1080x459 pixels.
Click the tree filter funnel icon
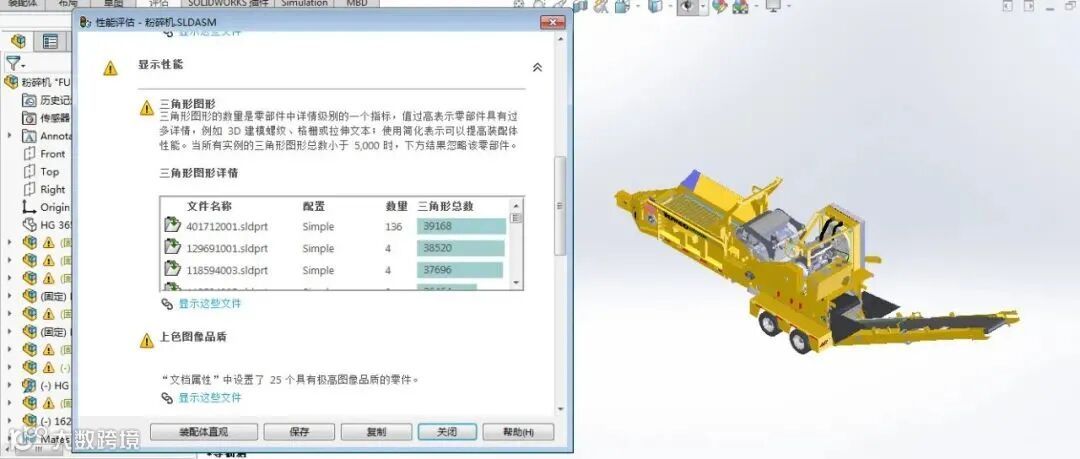coord(12,63)
